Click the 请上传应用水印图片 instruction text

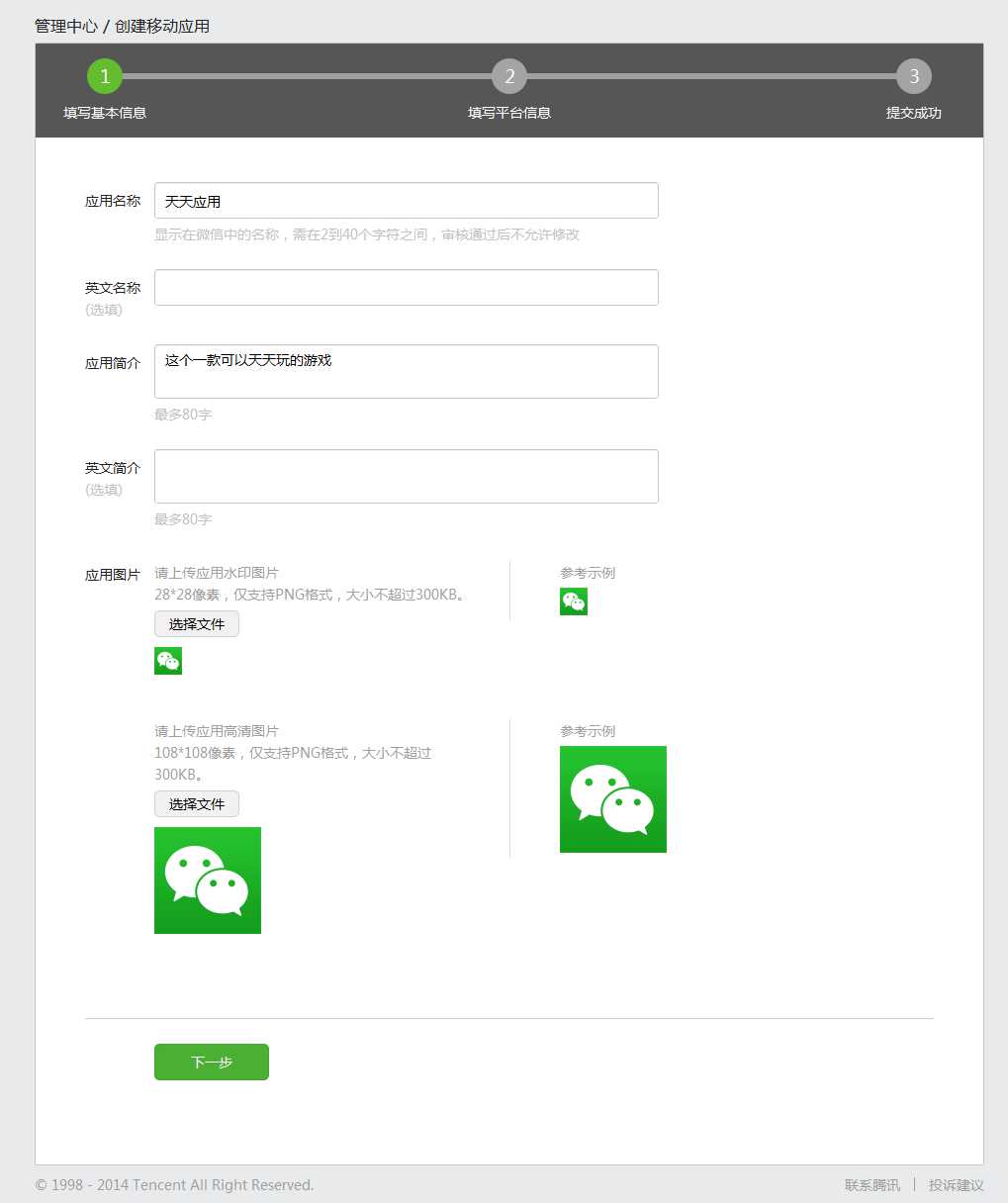217,573
